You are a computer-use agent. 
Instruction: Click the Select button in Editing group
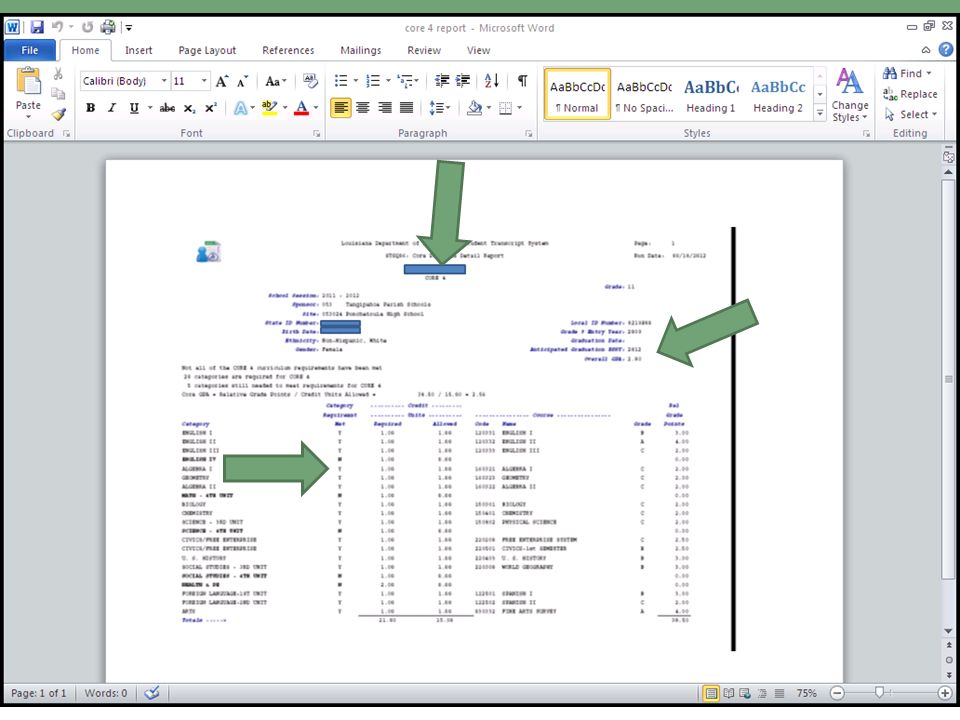tap(910, 114)
